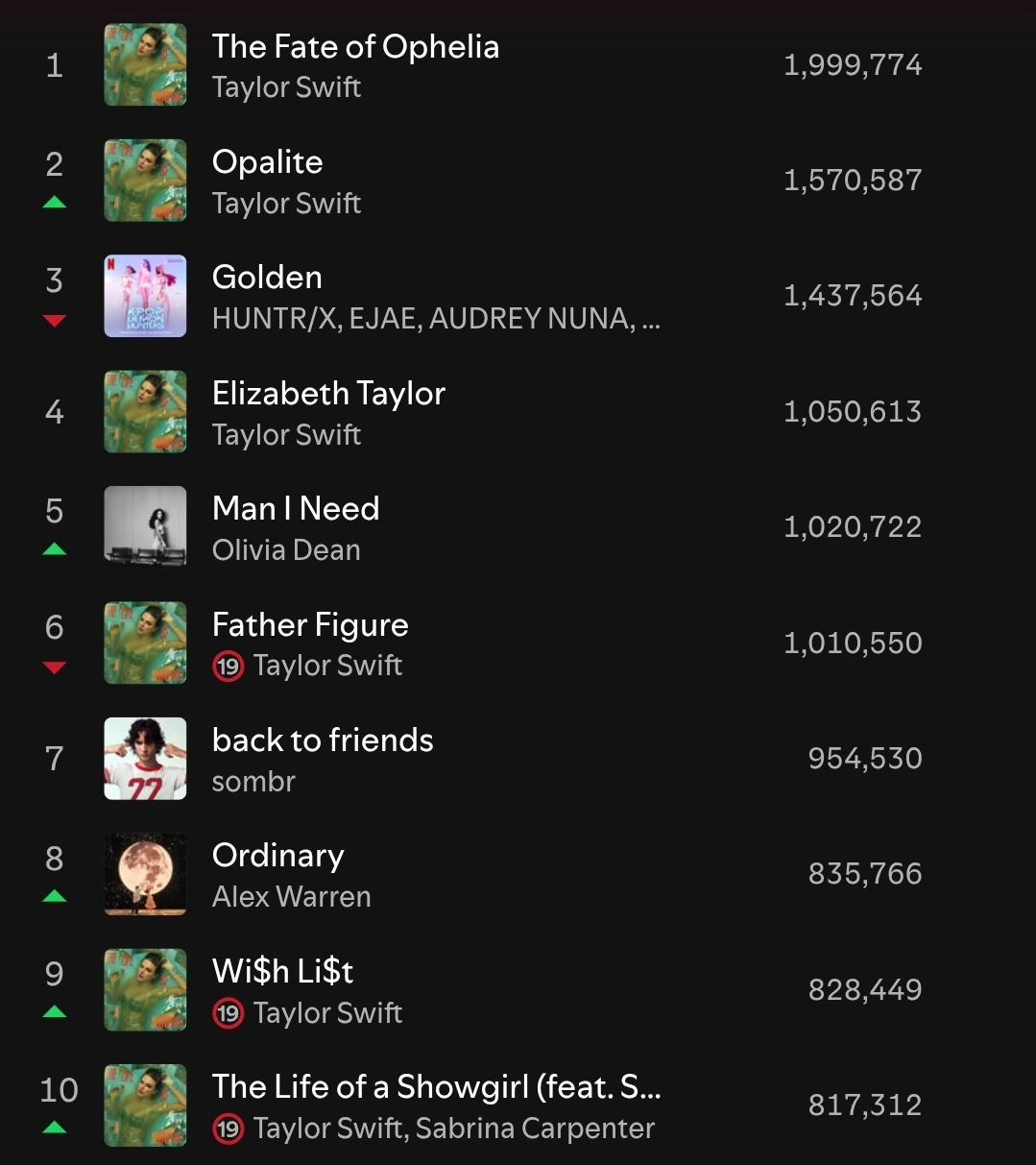Select the Man I Need cover thumbnail
Screen dimensions: 1036x1165
click(145, 526)
